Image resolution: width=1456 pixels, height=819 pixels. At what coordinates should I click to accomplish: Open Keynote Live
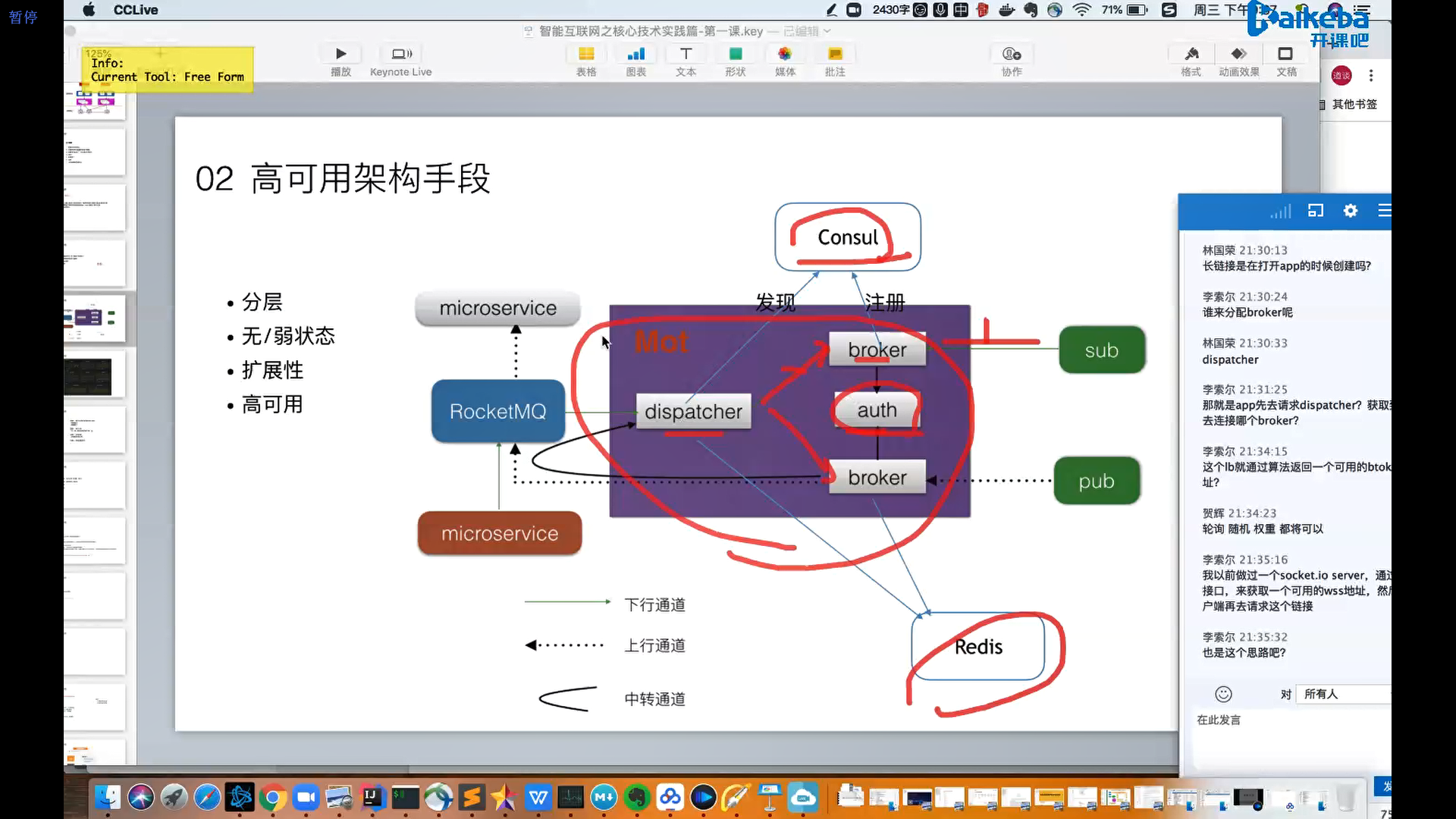pos(401,55)
